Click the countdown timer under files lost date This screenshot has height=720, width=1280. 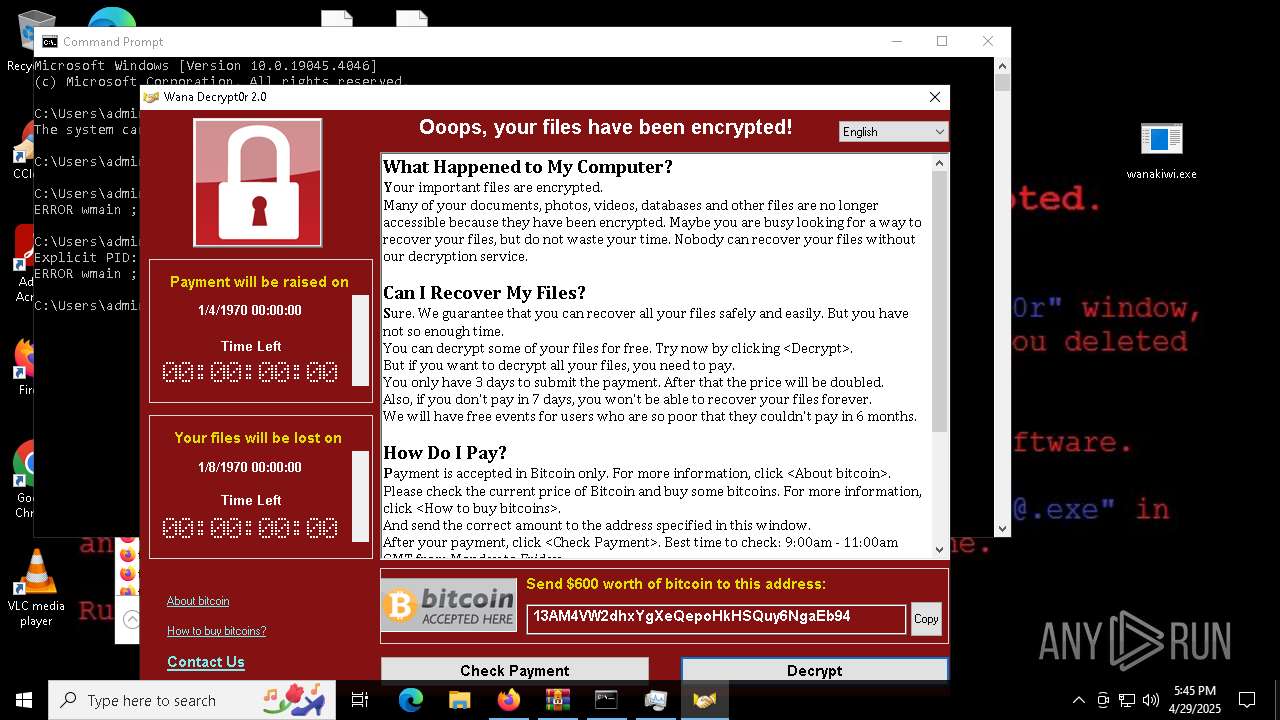(250, 527)
